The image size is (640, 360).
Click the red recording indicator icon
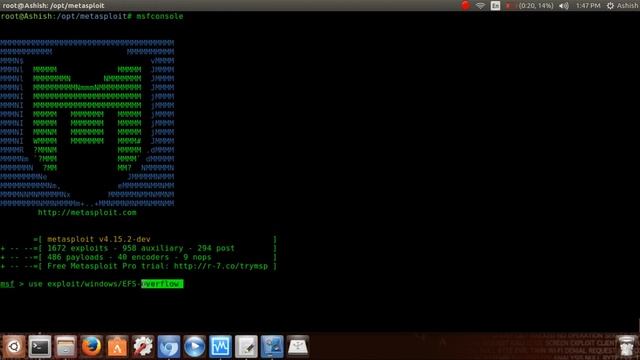click(465, 5)
